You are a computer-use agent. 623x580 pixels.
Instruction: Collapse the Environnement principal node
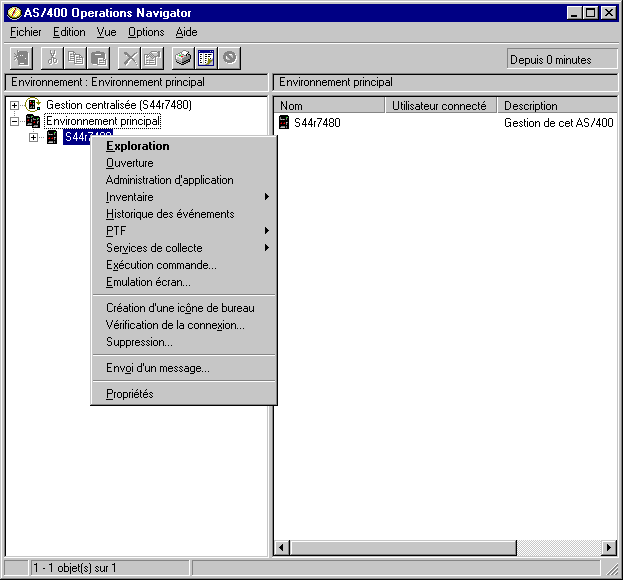coord(14,121)
